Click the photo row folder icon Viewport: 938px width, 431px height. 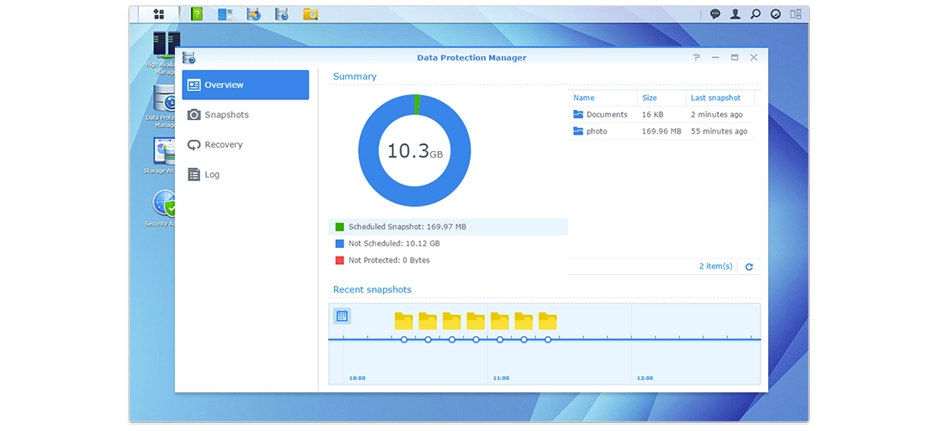[578, 131]
